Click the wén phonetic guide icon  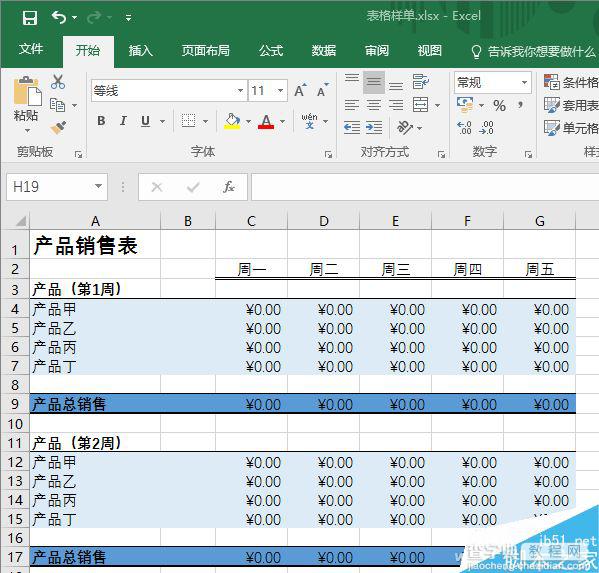coord(309,121)
